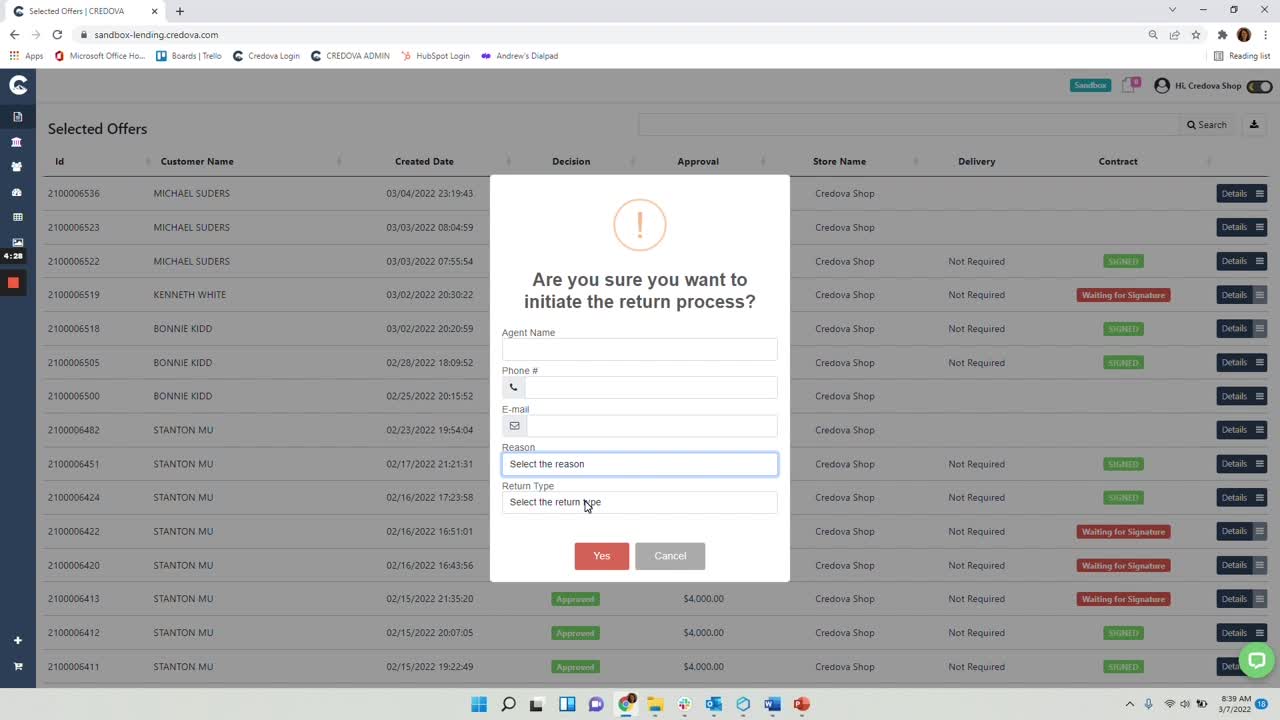Open Windows Start menu
1280x720 pixels.
click(479, 704)
